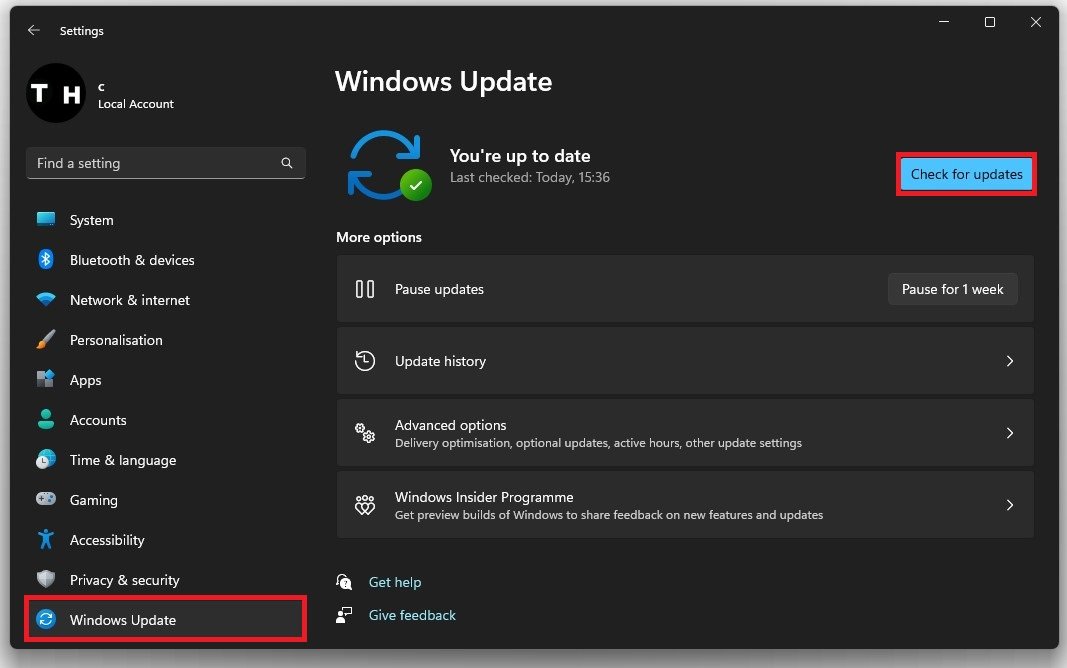Click the Personalisation paintbrush icon
The height and width of the screenshot is (668, 1067).
(x=46, y=340)
